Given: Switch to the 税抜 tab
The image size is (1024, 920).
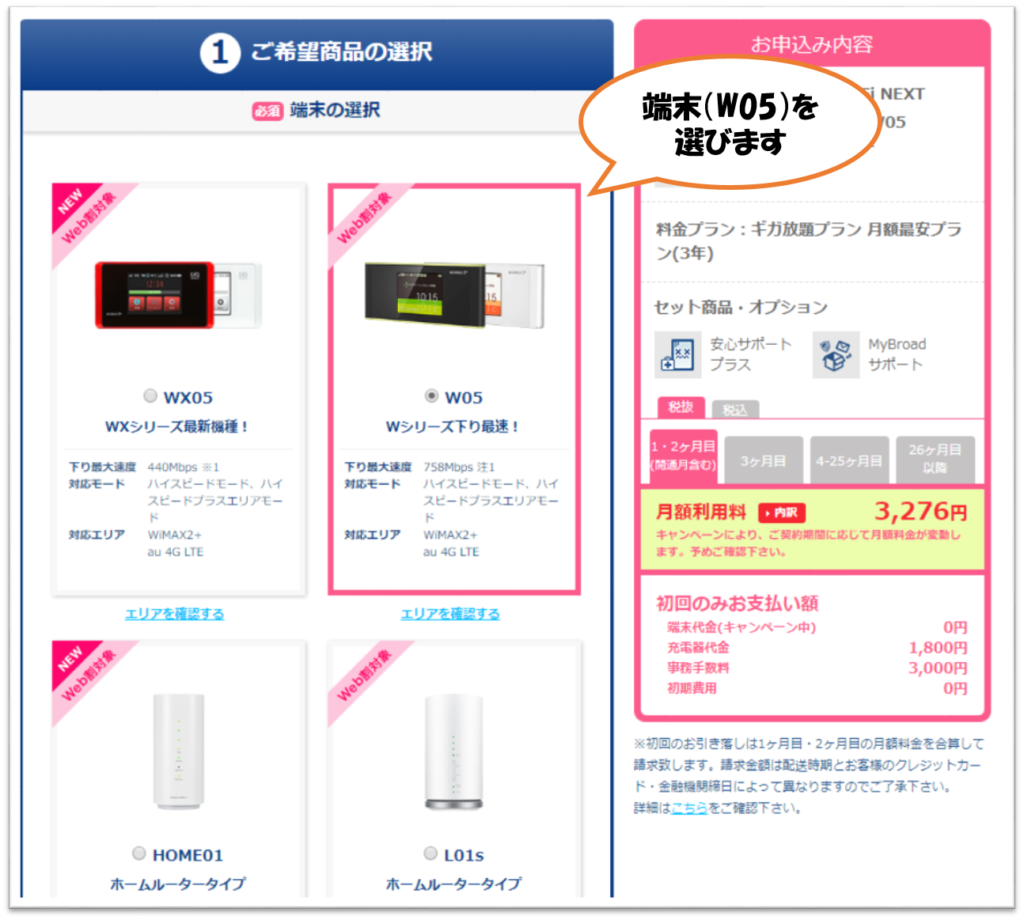Looking at the screenshot, I should tap(680, 407).
